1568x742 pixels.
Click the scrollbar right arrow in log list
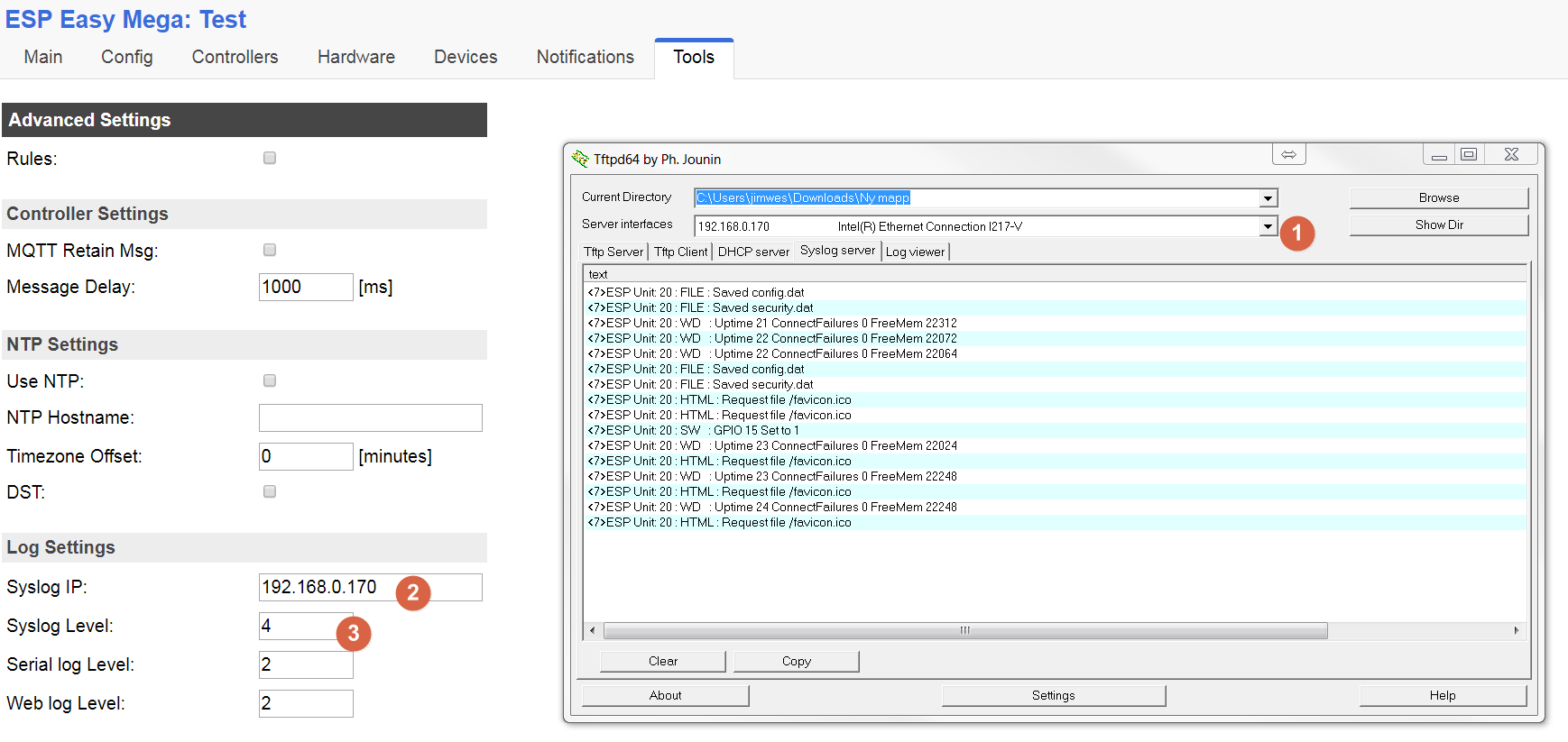[x=1517, y=630]
